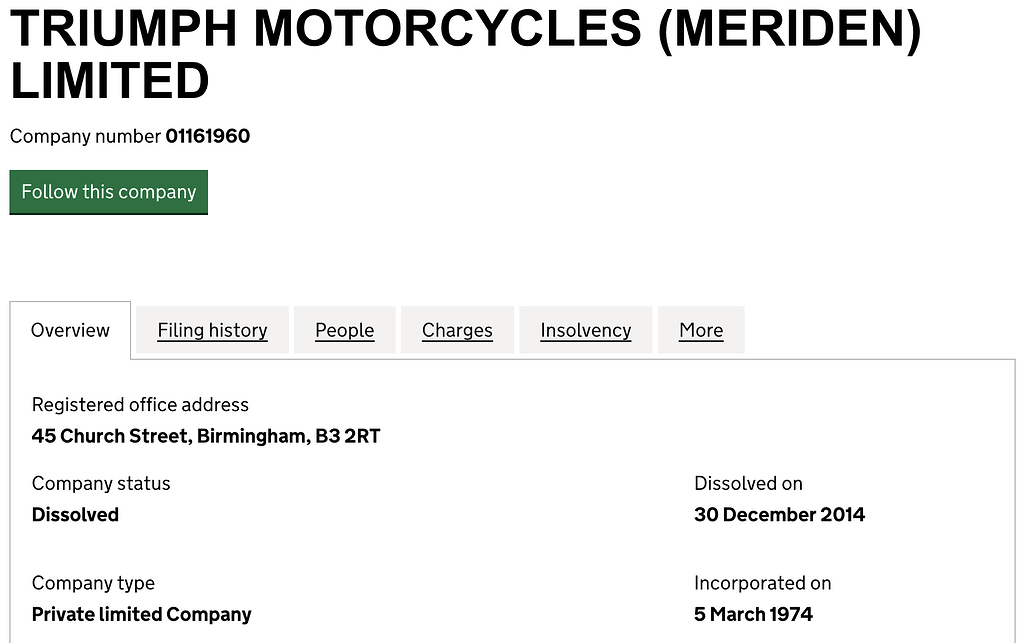Switch to the Filing history tab
1024x643 pixels.
[212, 330]
